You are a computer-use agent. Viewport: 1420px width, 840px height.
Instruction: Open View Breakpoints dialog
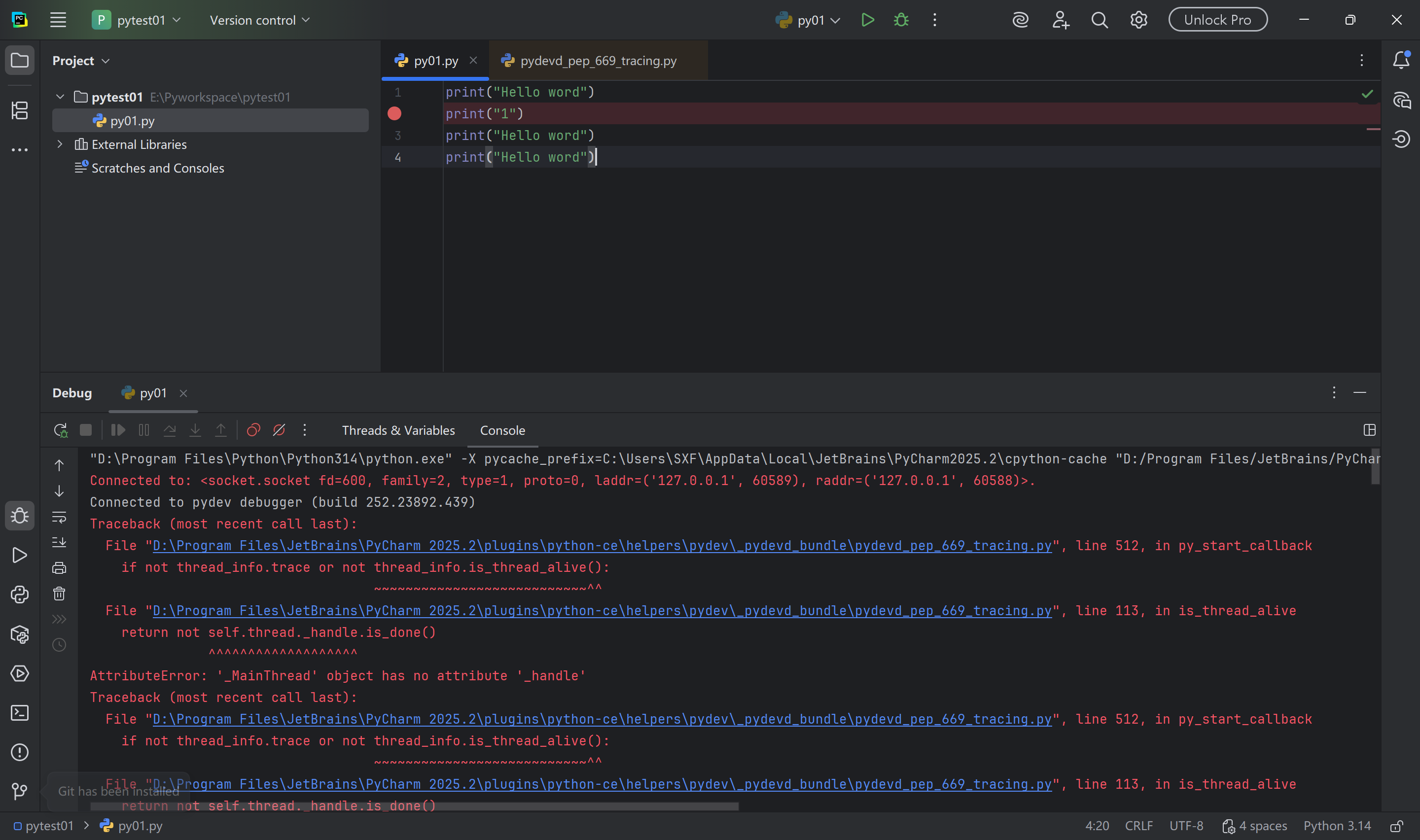click(x=253, y=430)
